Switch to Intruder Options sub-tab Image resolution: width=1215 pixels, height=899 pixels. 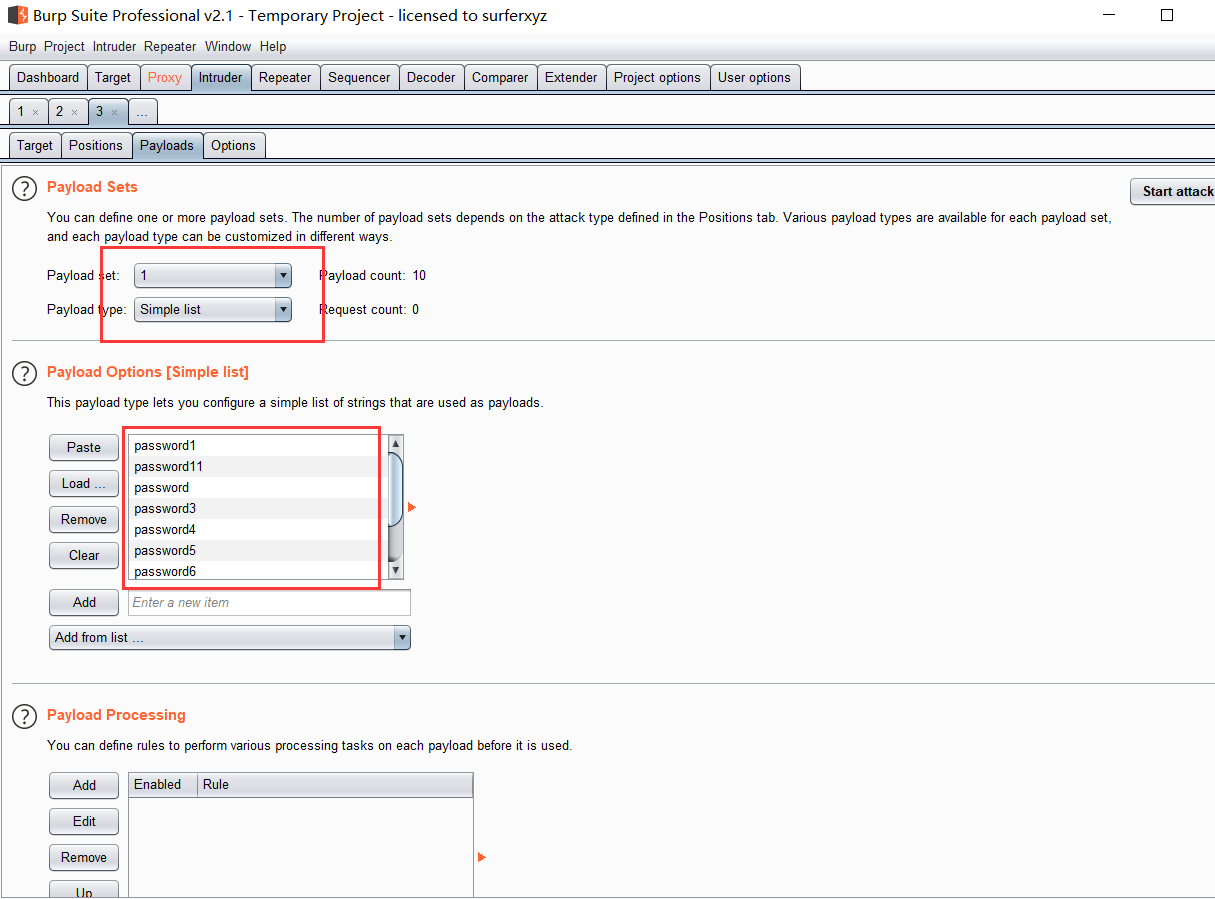click(233, 146)
